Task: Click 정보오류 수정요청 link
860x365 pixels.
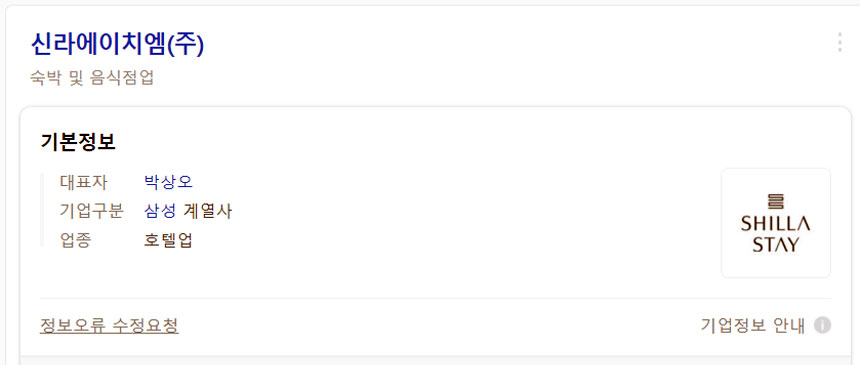Action: [x=109, y=325]
